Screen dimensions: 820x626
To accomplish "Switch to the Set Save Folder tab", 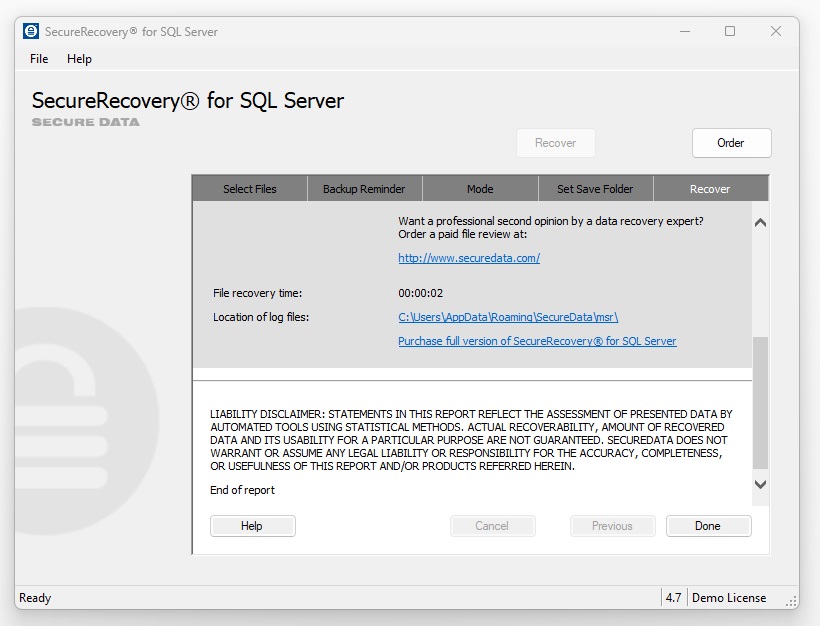I will pos(595,188).
